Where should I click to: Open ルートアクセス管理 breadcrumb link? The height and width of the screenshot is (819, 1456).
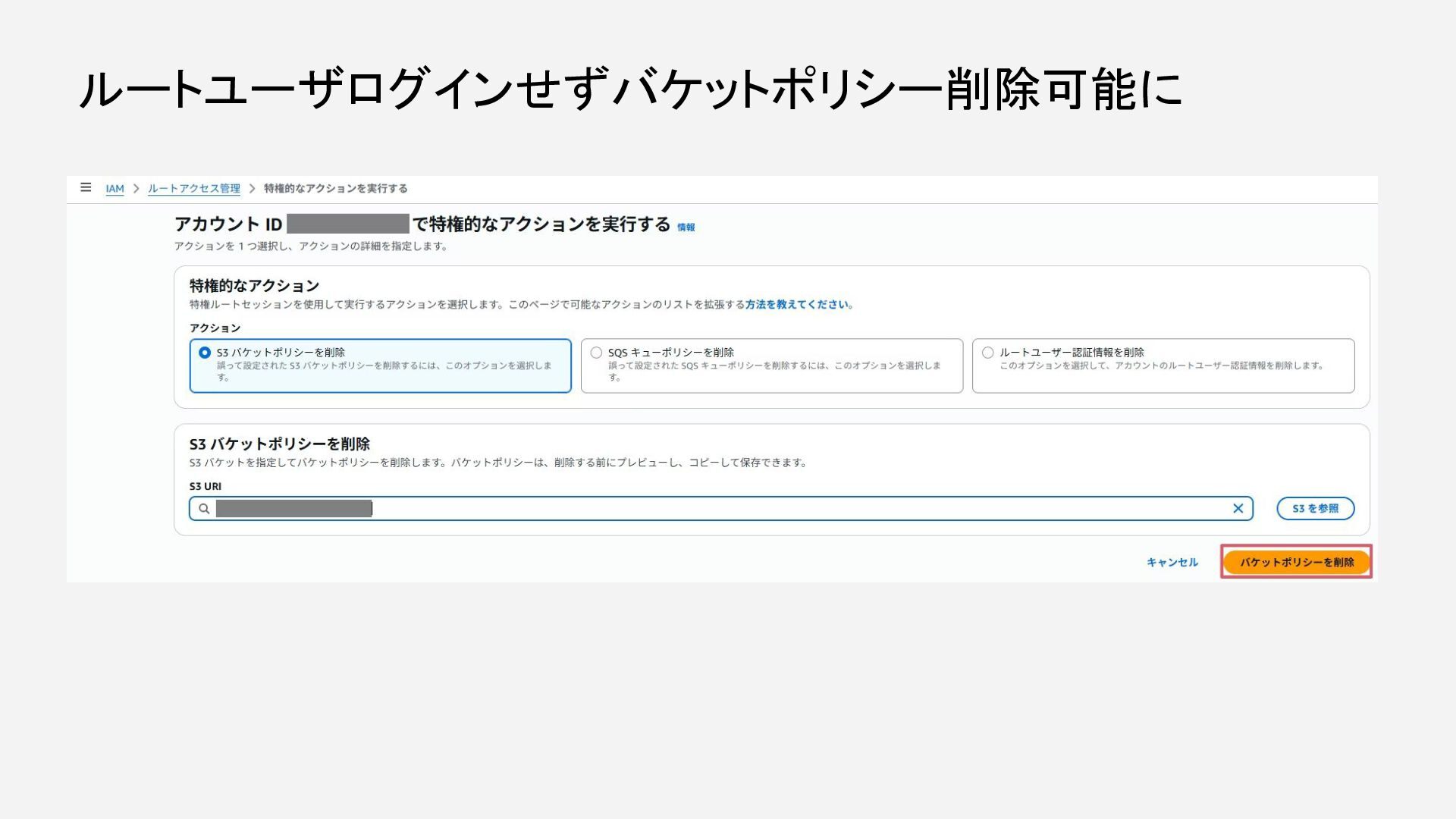(194, 189)
